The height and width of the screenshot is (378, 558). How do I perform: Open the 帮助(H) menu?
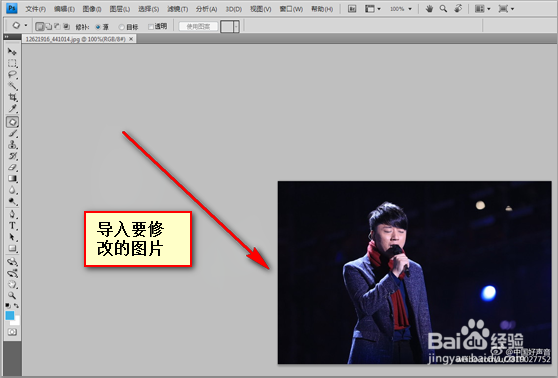(x=322, y=9)
